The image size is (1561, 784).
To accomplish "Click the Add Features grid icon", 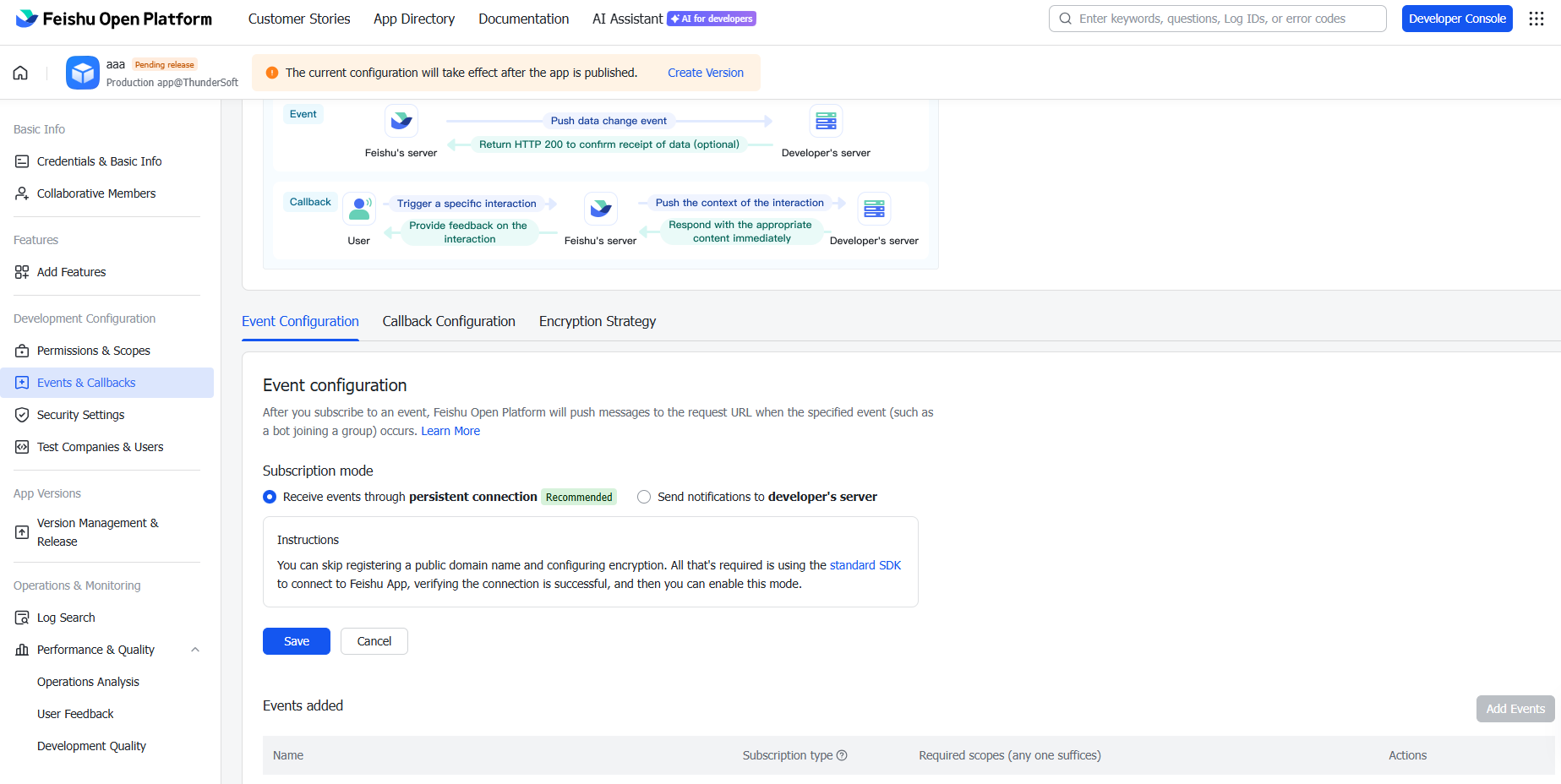I will (x=22, y=272).
